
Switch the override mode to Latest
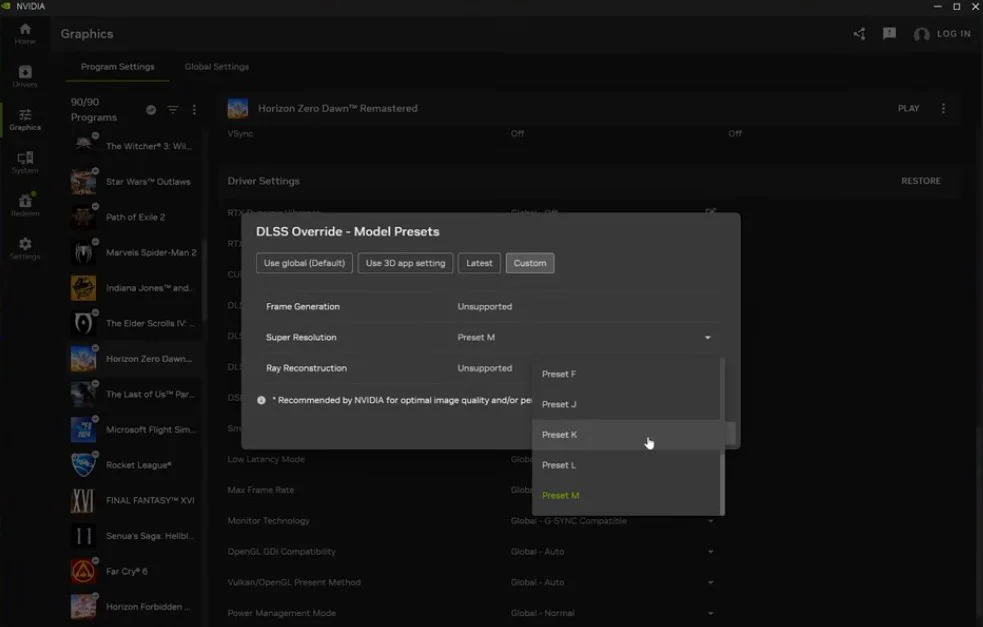pos(479,263)
